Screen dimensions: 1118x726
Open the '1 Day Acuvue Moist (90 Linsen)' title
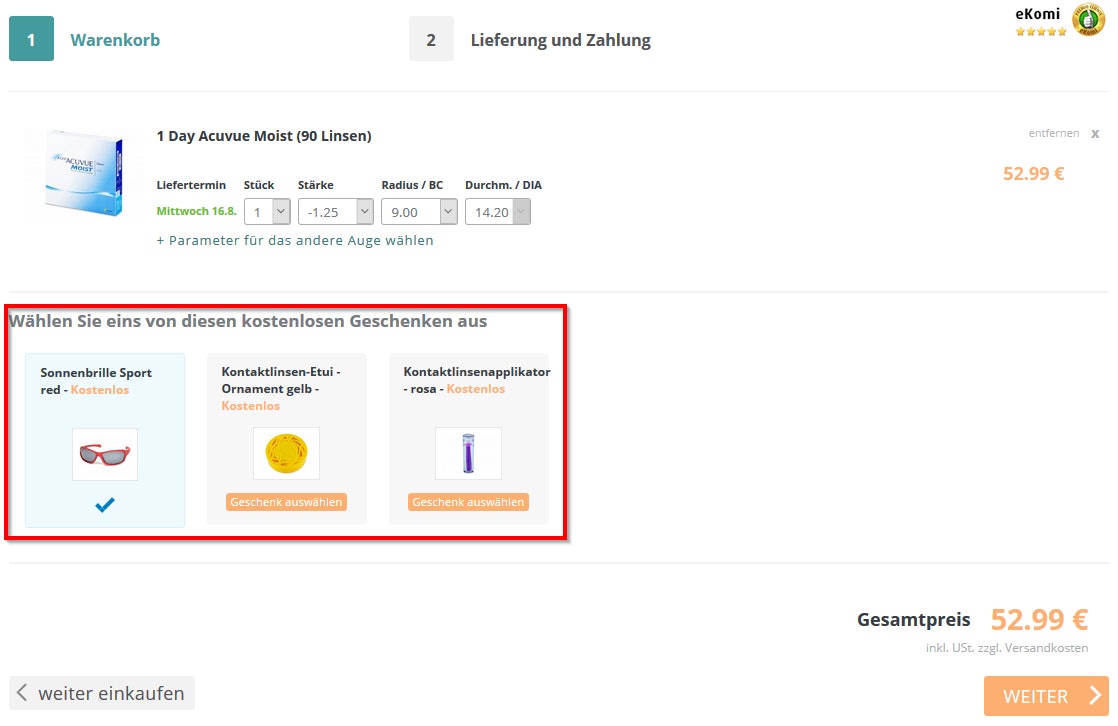tap(264, 136)
